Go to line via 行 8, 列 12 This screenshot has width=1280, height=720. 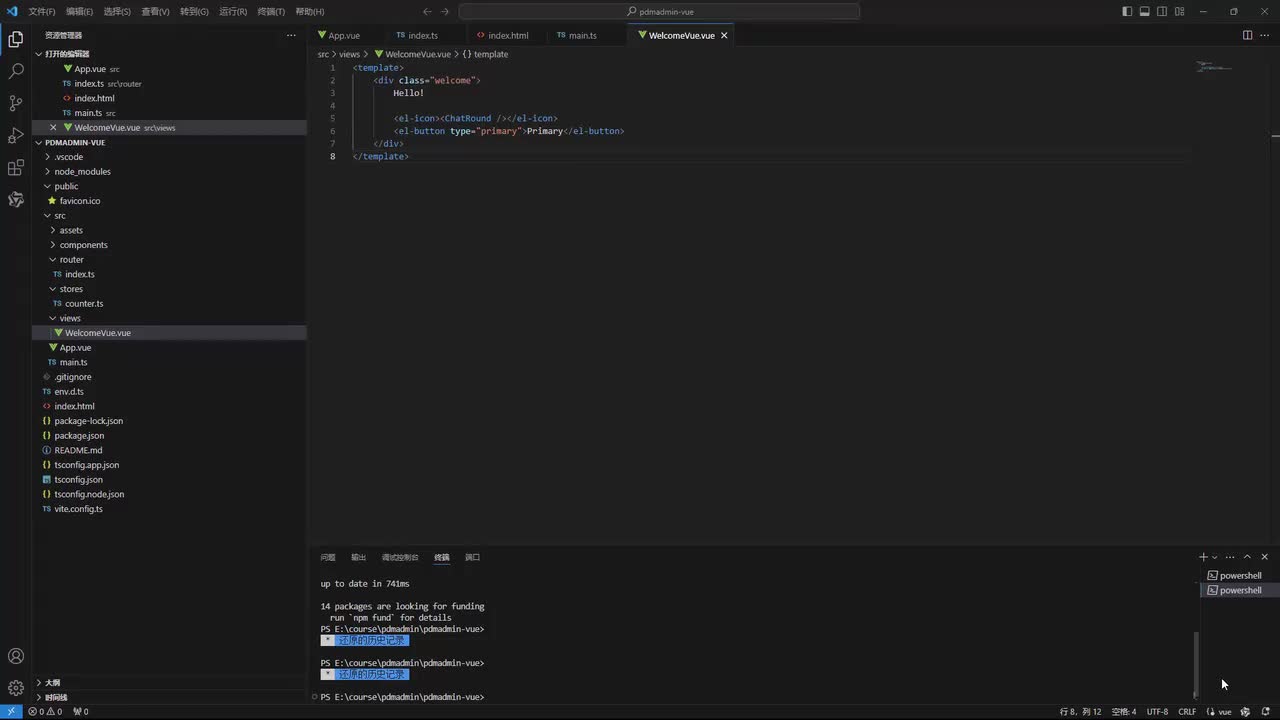[1080, 712]
